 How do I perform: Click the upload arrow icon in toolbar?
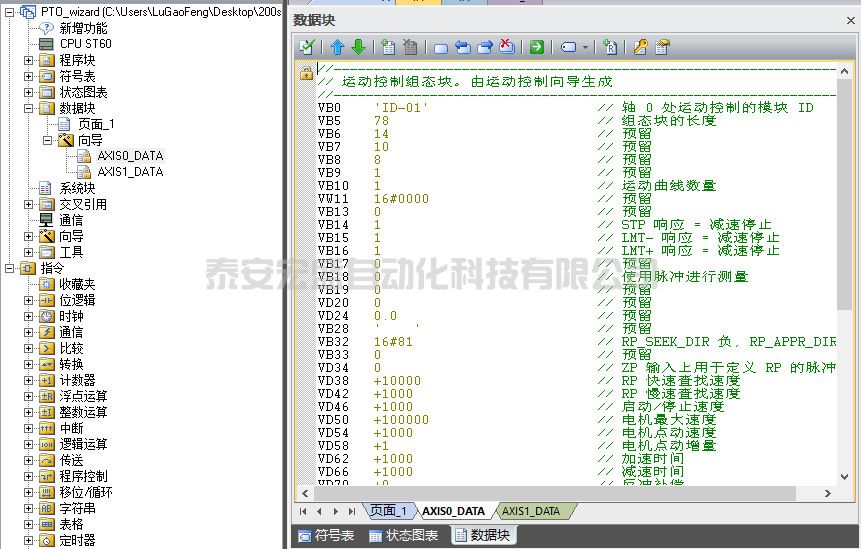click(x=337, y=47)
